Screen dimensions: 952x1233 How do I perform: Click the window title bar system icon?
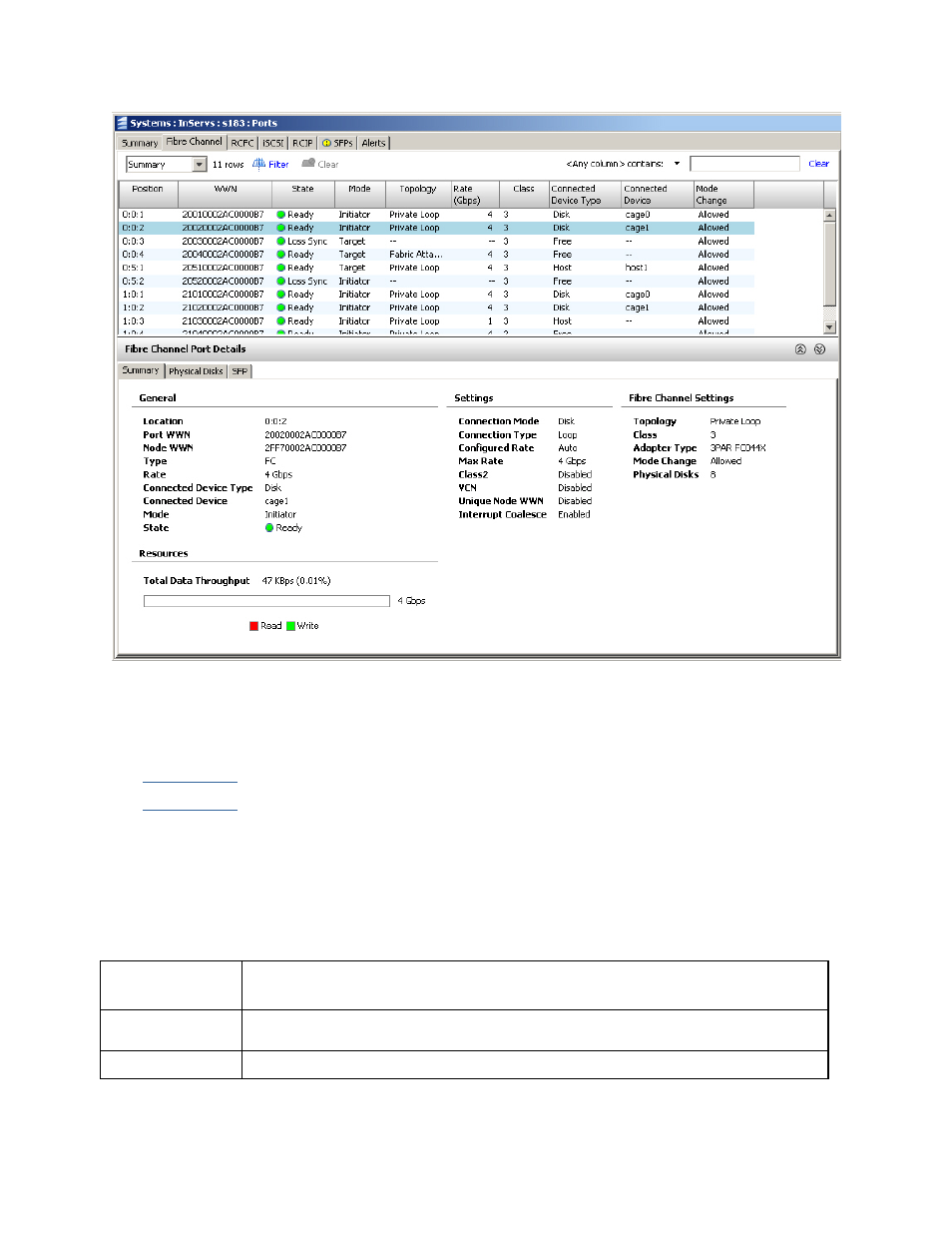click(x=122, y=123)
